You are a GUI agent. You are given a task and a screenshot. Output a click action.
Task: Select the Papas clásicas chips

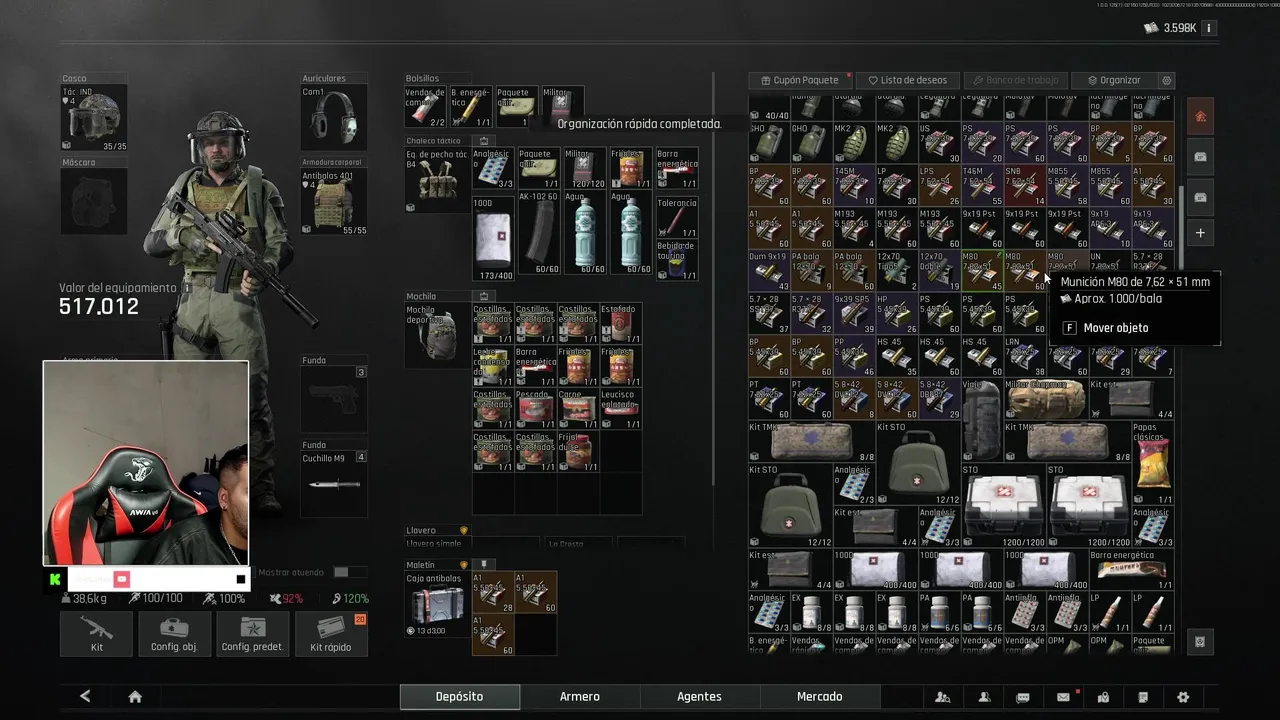tap(1152, 464)
